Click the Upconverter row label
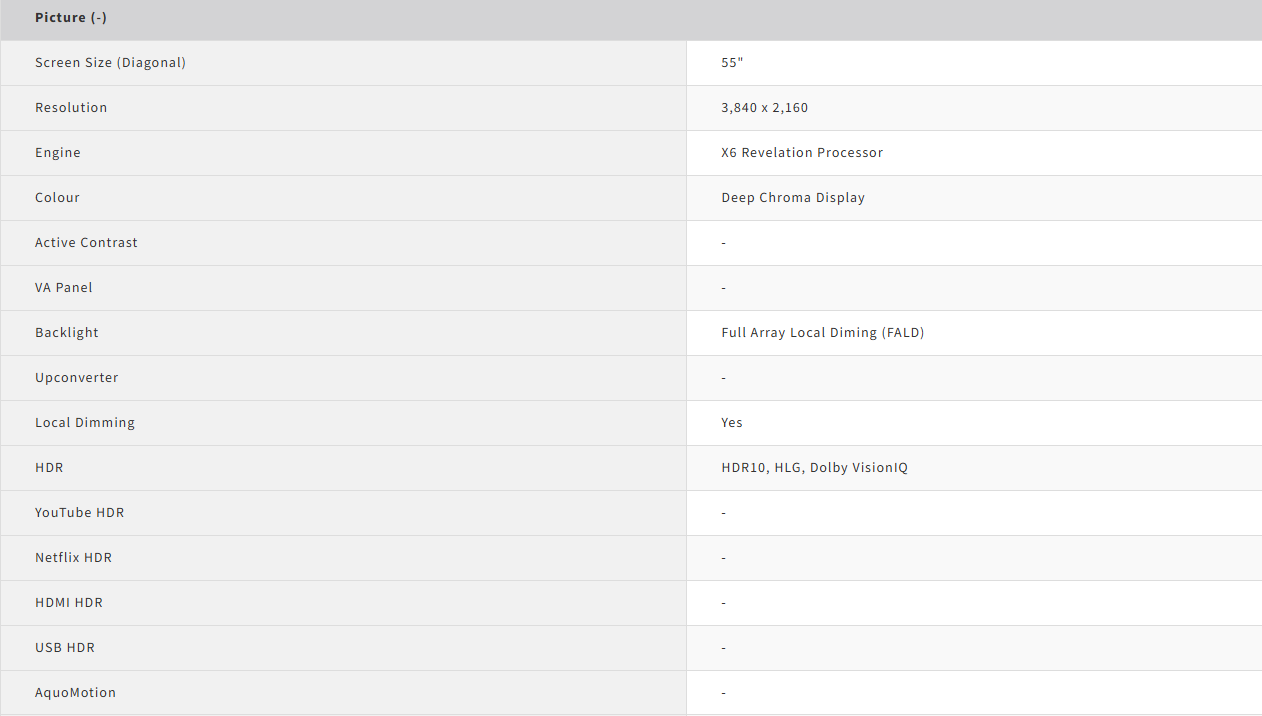The image size is (1262, 716). pyautogui.click(x=77, y=378)
